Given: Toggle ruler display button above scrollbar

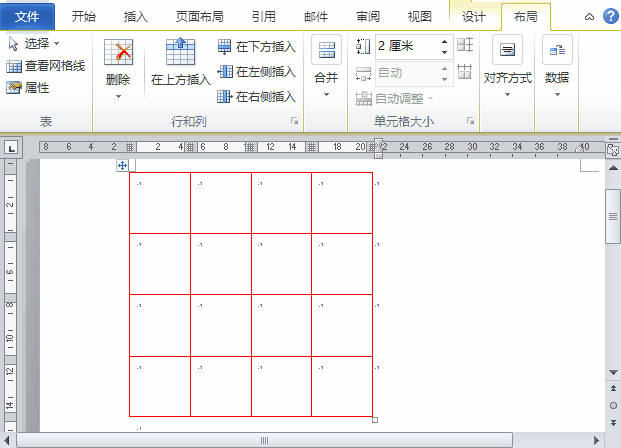Looking at the screenshot, I should (x=612, y=150).
